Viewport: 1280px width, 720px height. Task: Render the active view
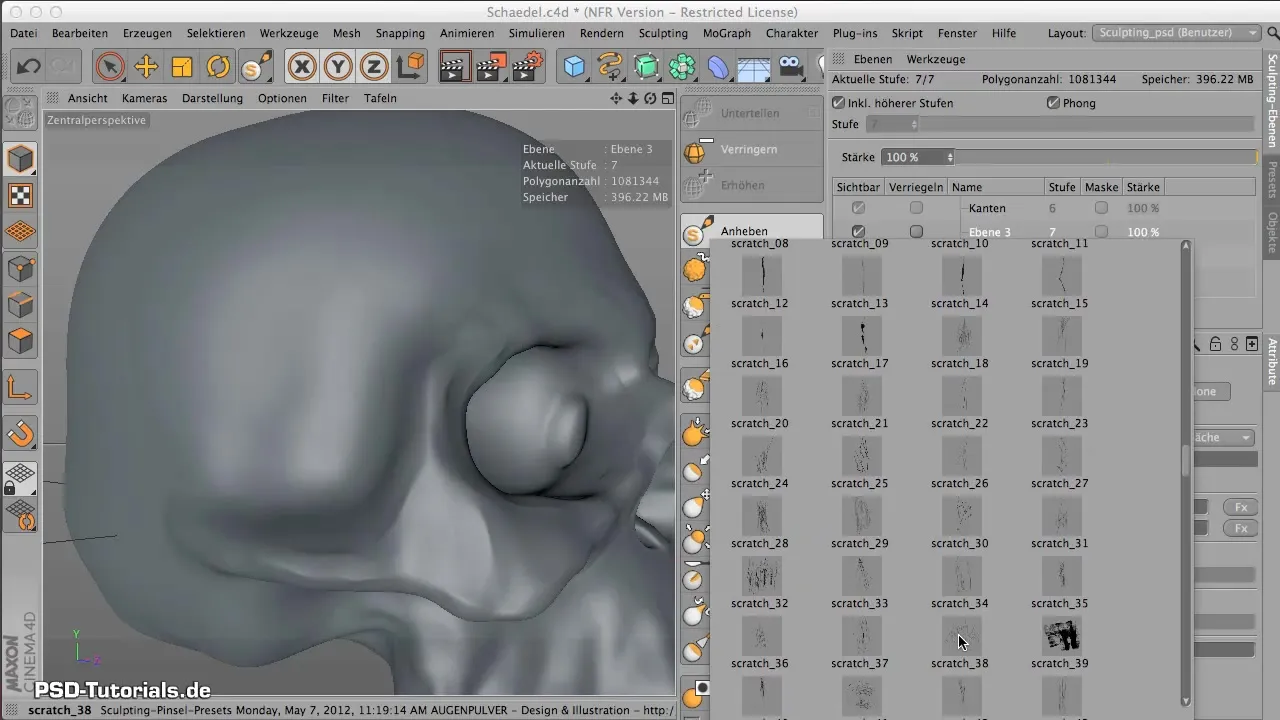pos(456,67)
